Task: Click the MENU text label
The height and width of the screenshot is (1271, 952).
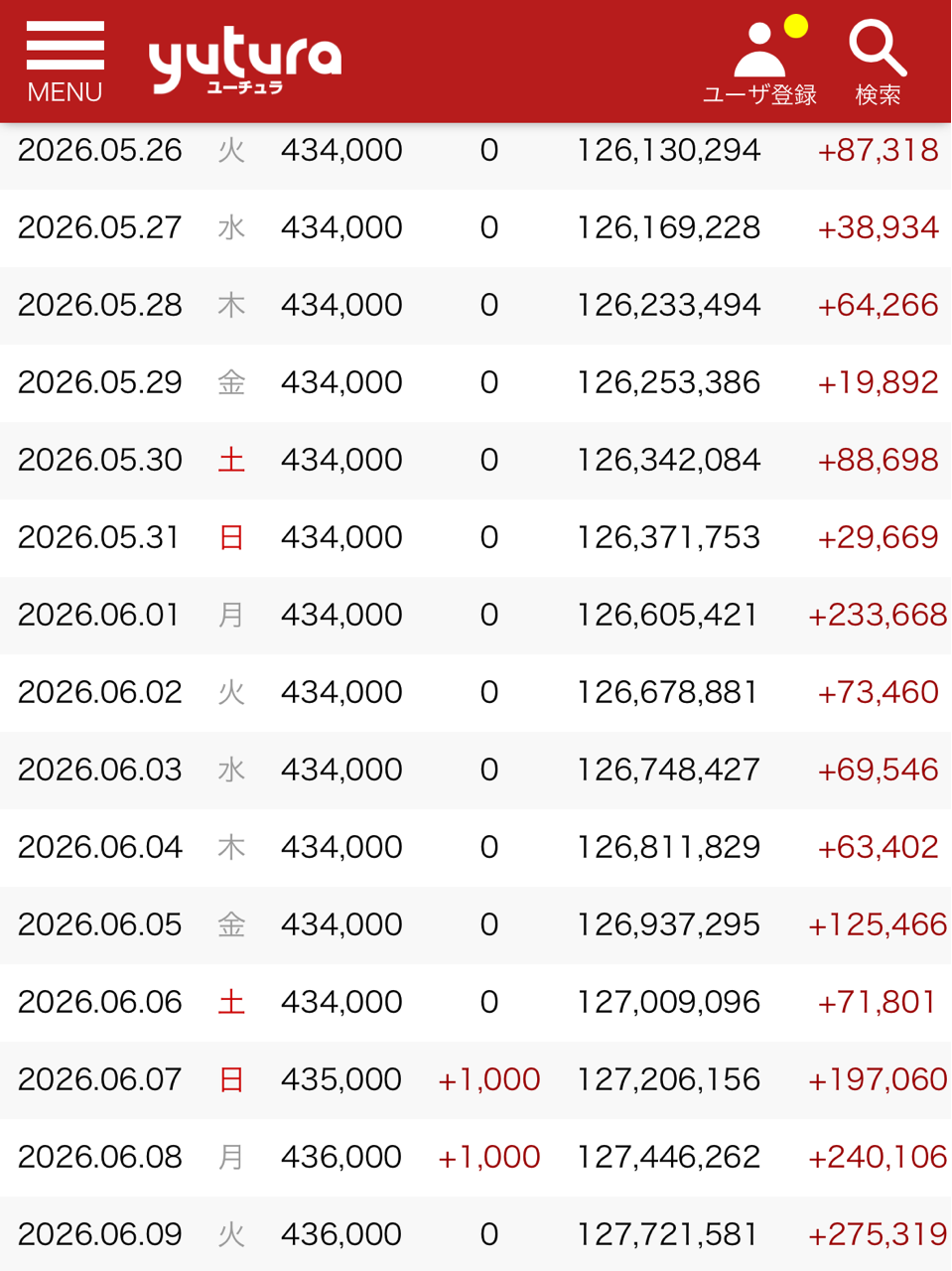Action: (65, 92)
